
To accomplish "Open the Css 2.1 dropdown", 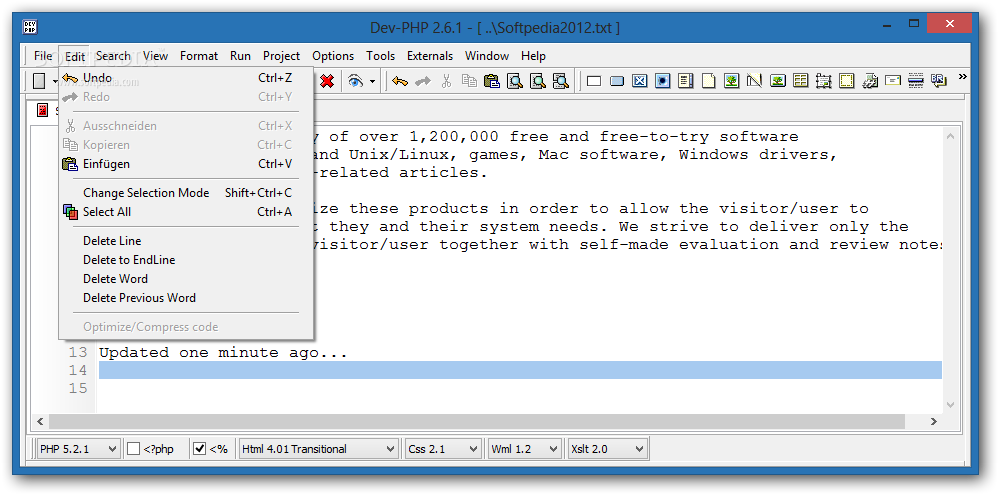I will point(443,448).
